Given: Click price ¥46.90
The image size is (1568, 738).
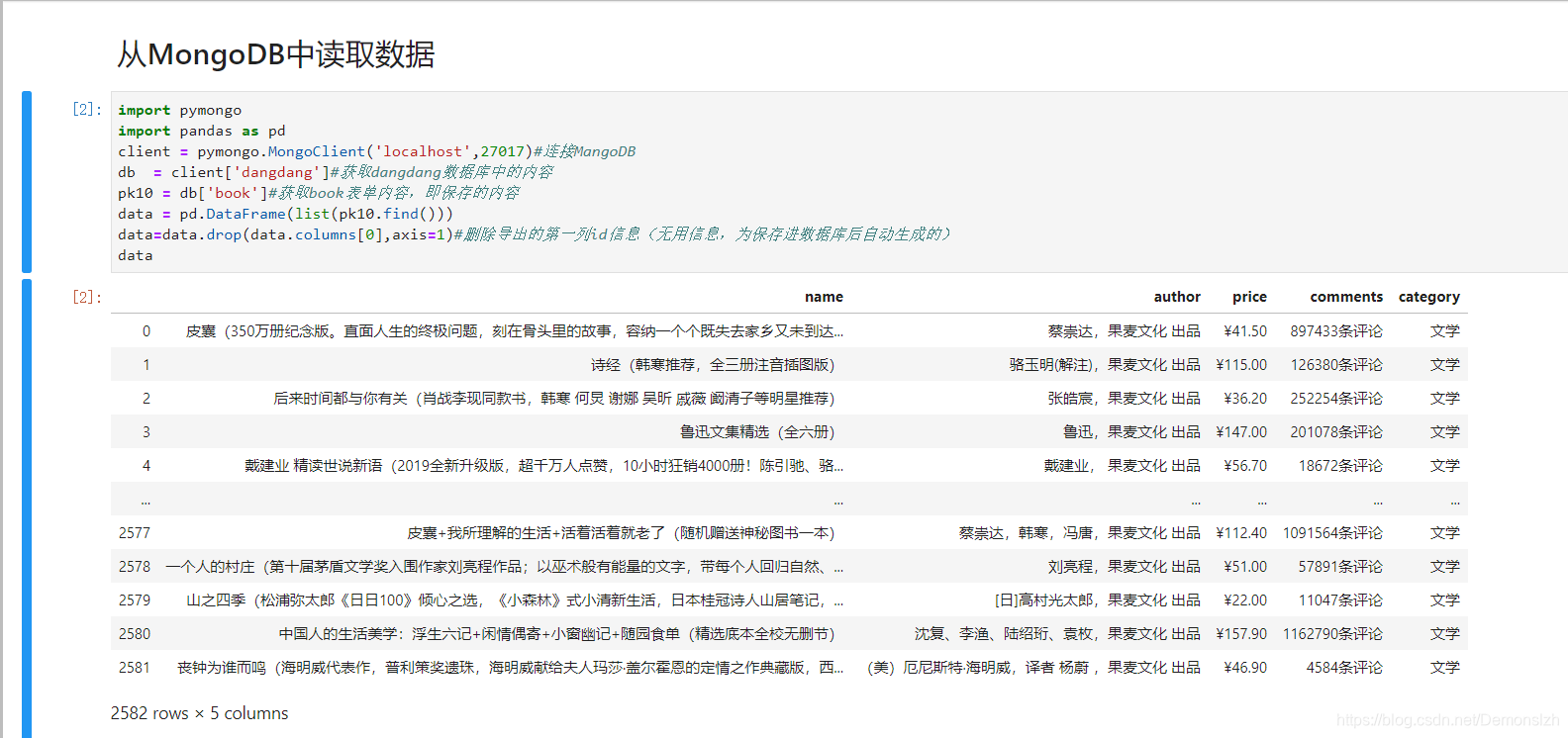Looking at the screenshot, I should point(1245,668).
